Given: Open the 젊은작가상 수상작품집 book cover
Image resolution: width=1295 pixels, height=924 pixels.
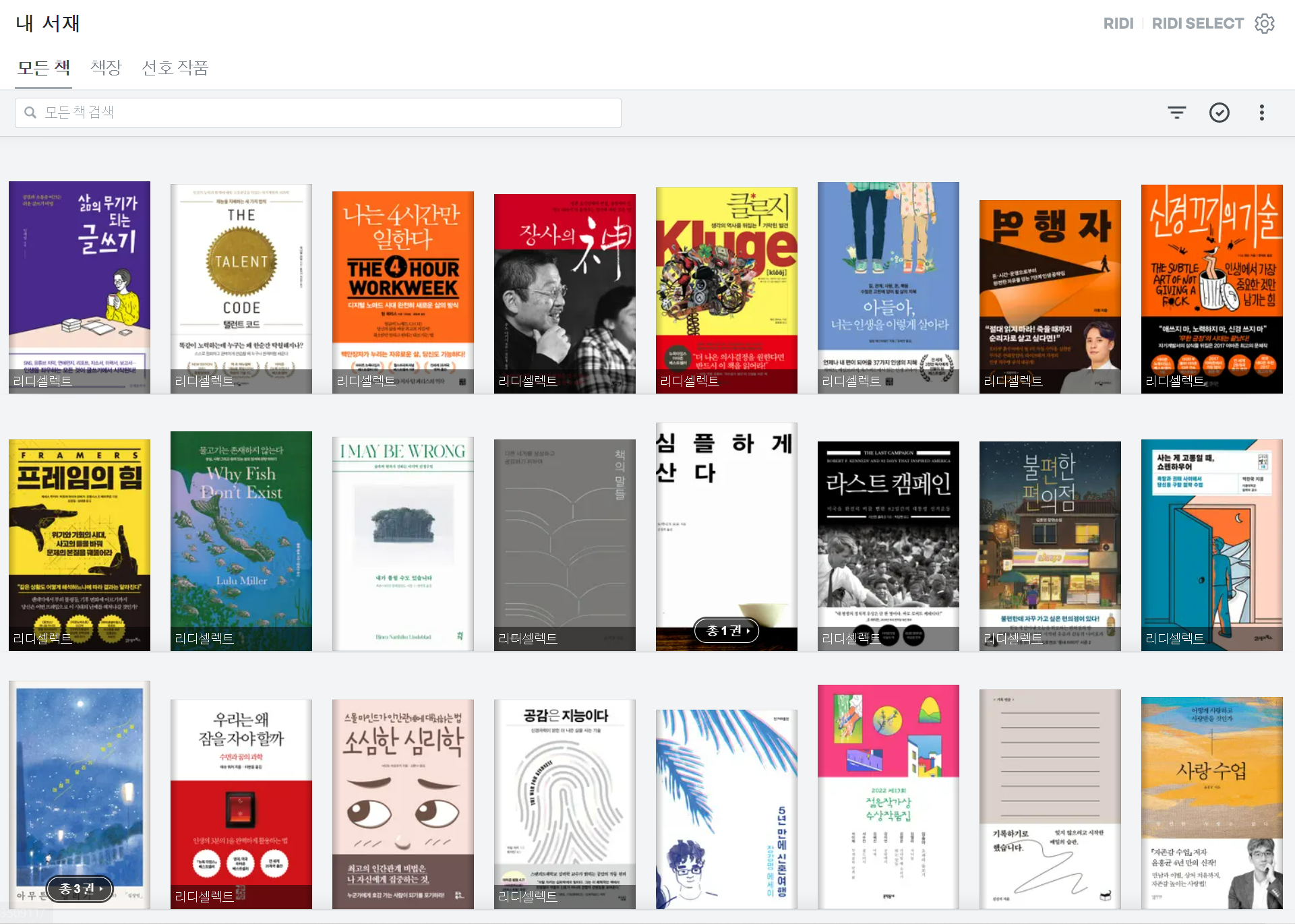Looking at the screenshot, I should point(889,797).
